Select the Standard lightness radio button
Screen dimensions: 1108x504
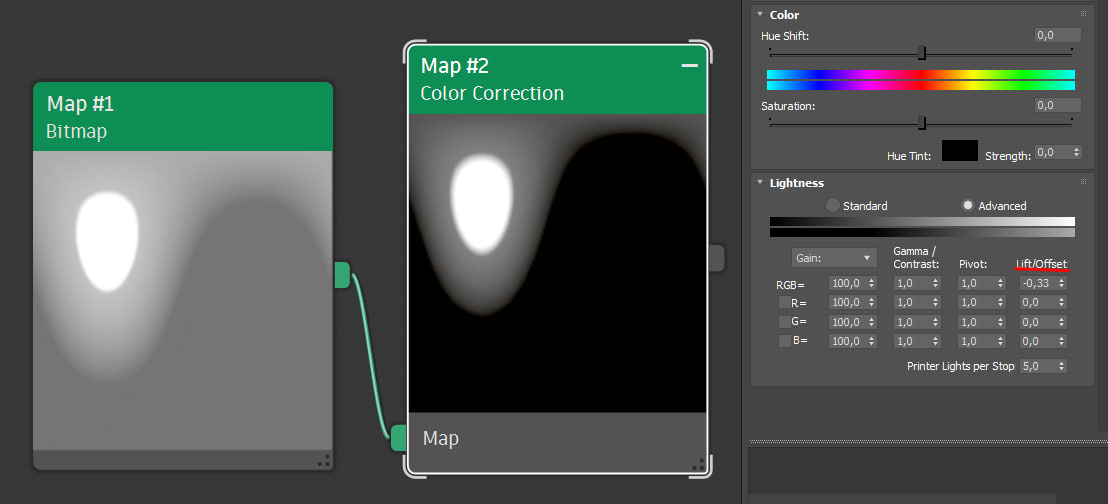click(833, 205)
